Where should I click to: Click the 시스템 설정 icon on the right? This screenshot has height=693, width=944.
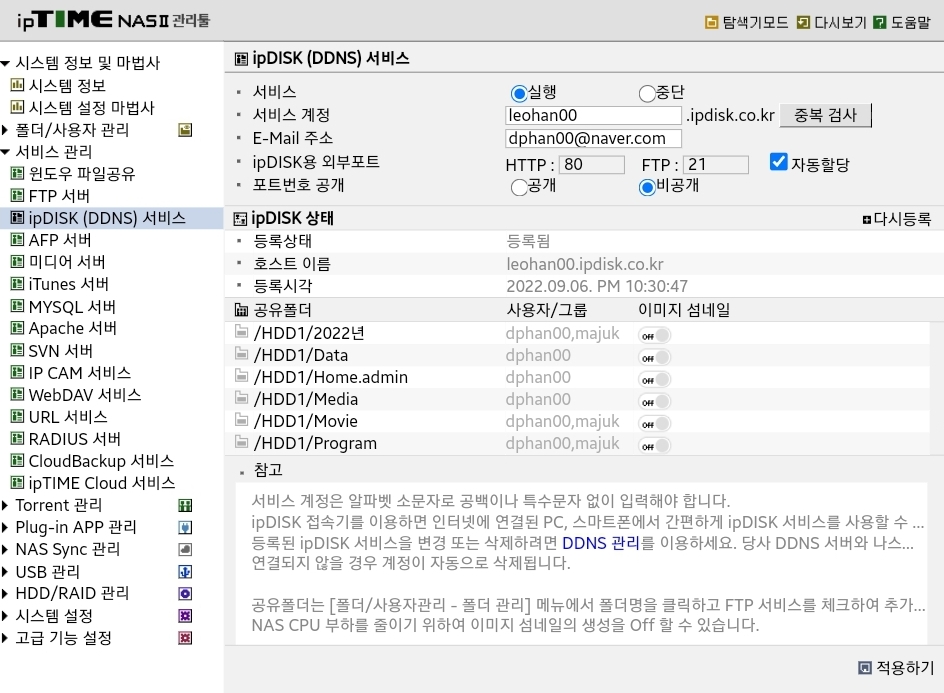[x=185, y=616]
